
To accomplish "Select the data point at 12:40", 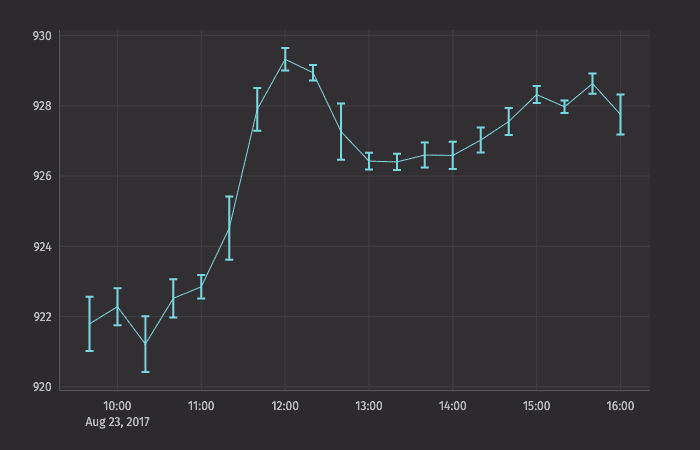I will tap(341, 131).
